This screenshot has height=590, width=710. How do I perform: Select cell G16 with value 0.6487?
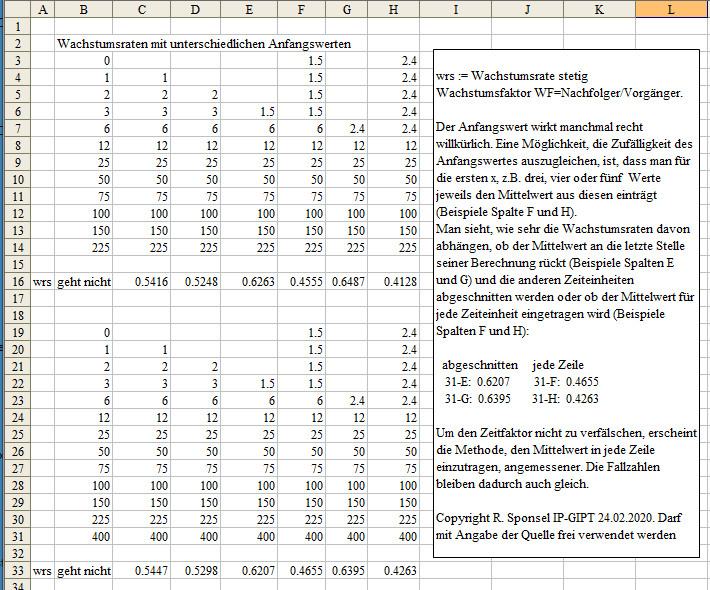[x=347, y=282]
